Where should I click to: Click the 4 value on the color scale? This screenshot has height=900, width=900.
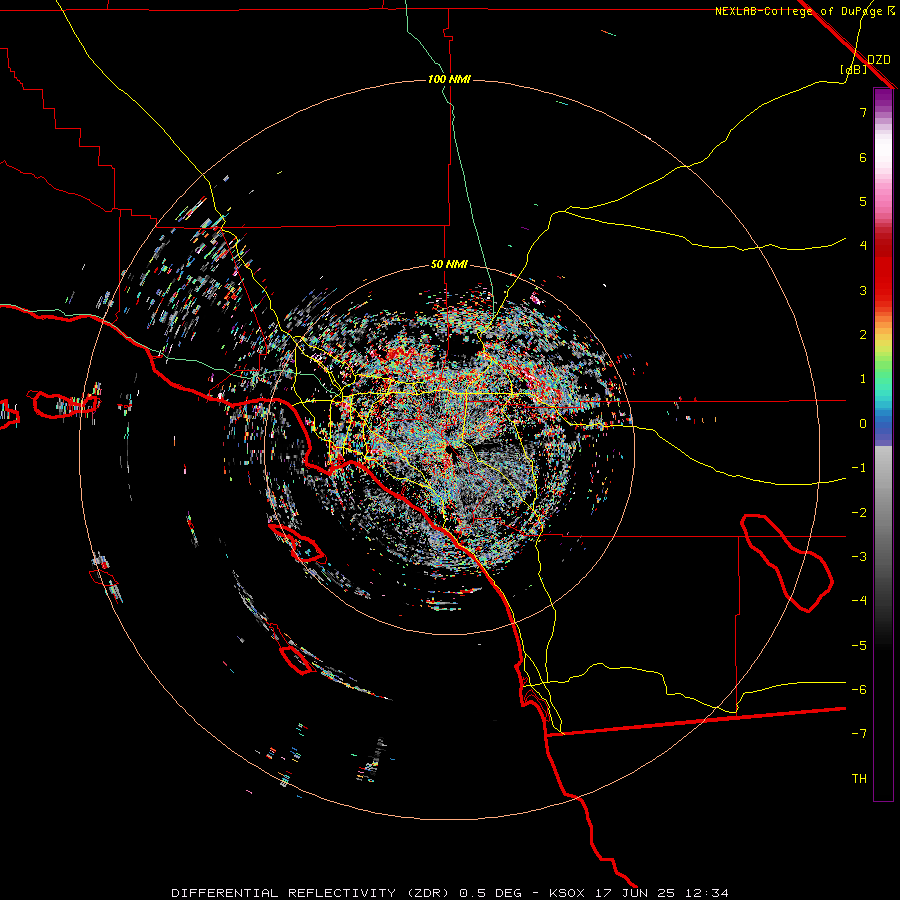[x=863, y=246]
